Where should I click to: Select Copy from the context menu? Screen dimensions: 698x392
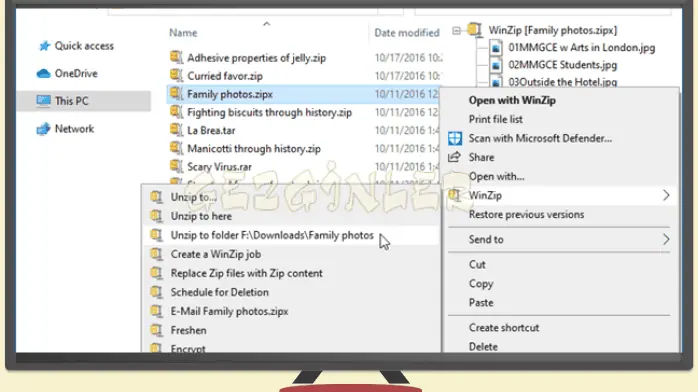pyautogui.click(x=481, y=284)
